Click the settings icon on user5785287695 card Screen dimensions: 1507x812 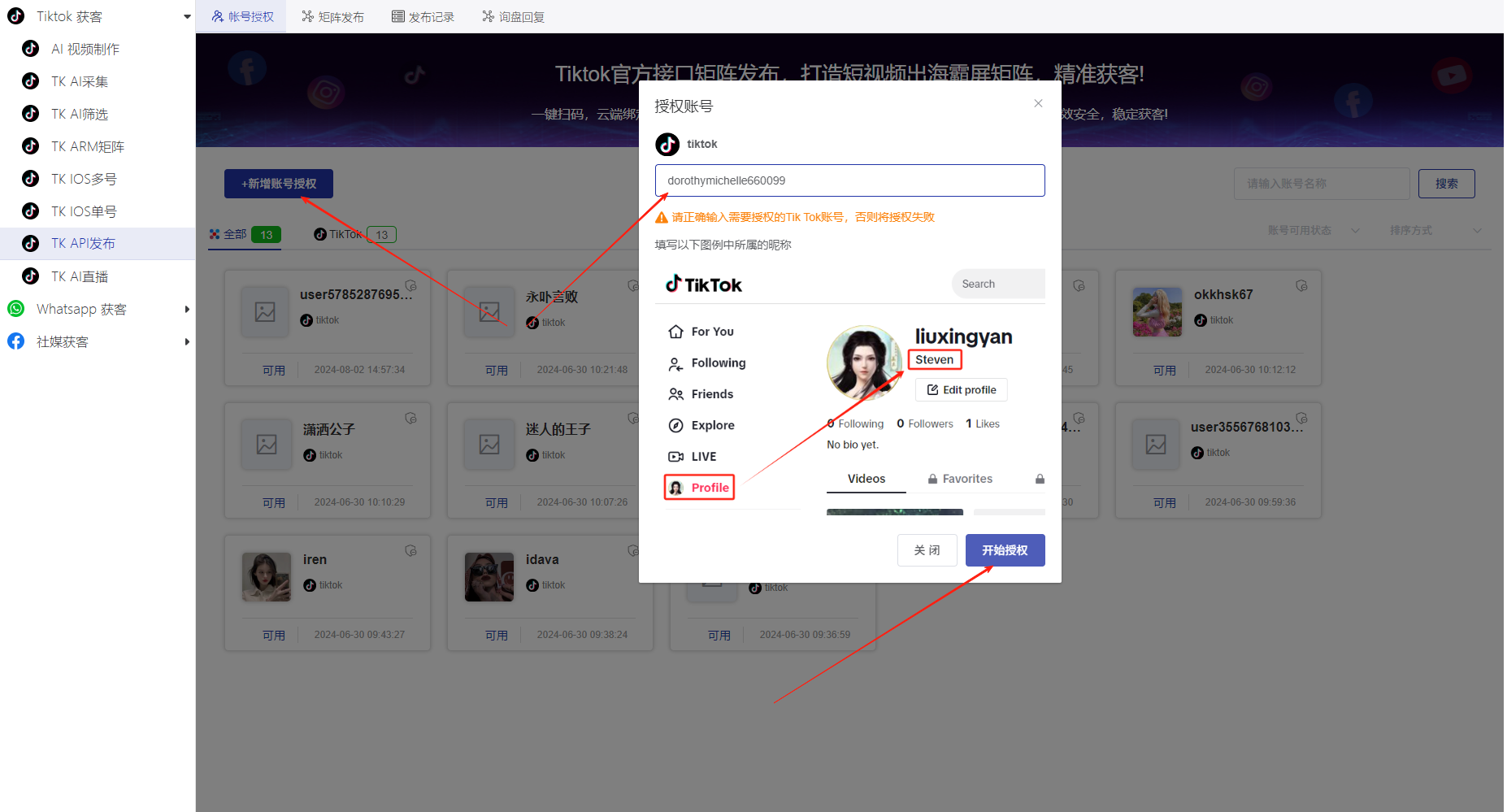pyautogui.click(x=411, y=286)
